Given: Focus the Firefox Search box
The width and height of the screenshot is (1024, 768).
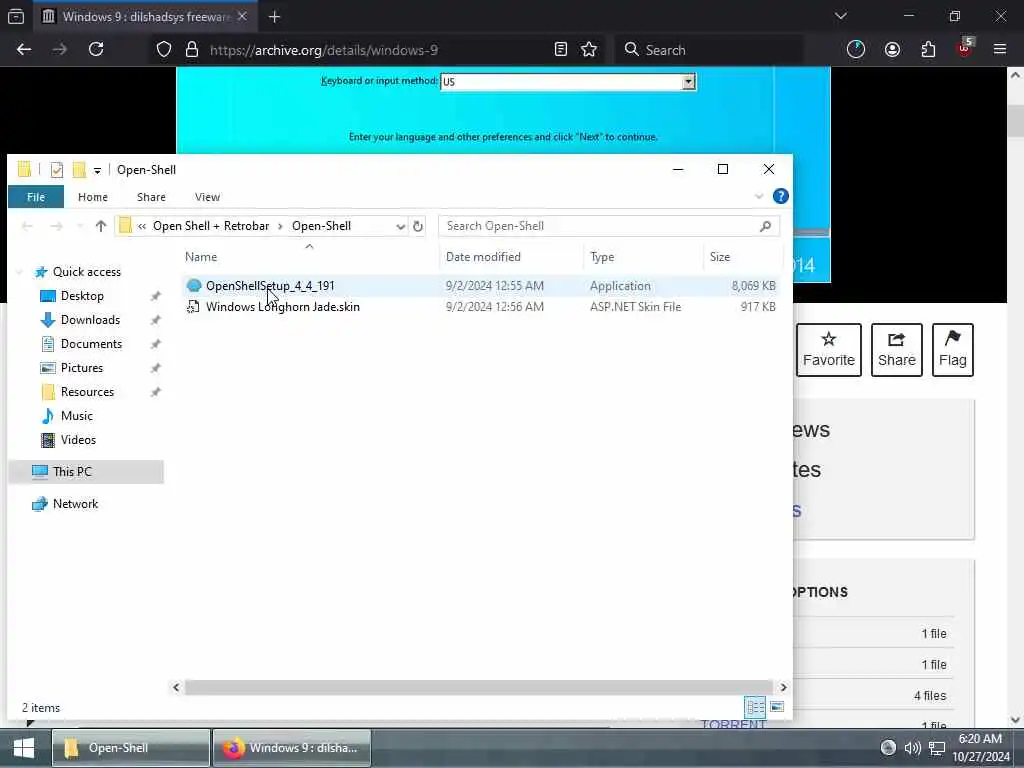Looking at the screenshot, I should click(x=709, y=50).
